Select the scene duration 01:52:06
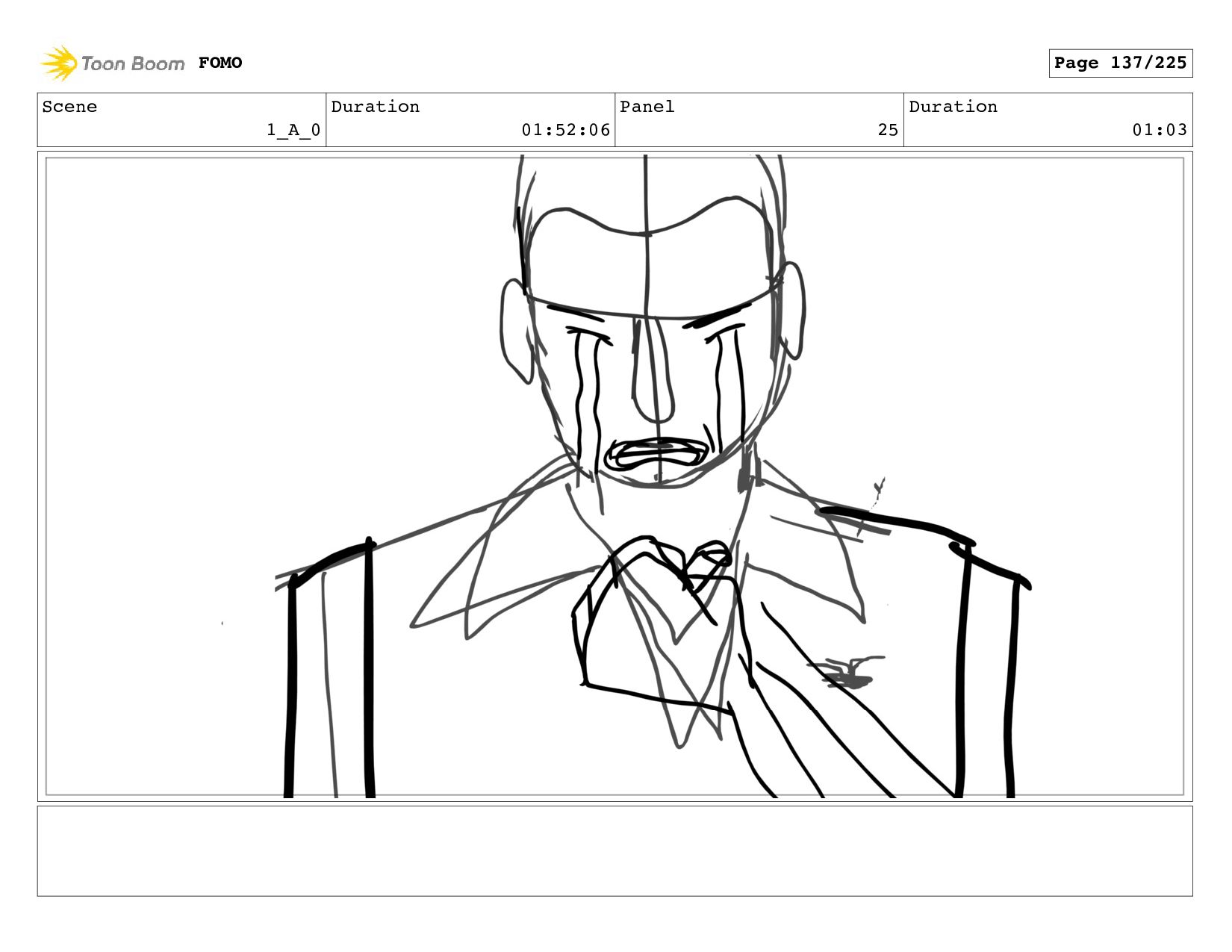 (x=566, y=130)
